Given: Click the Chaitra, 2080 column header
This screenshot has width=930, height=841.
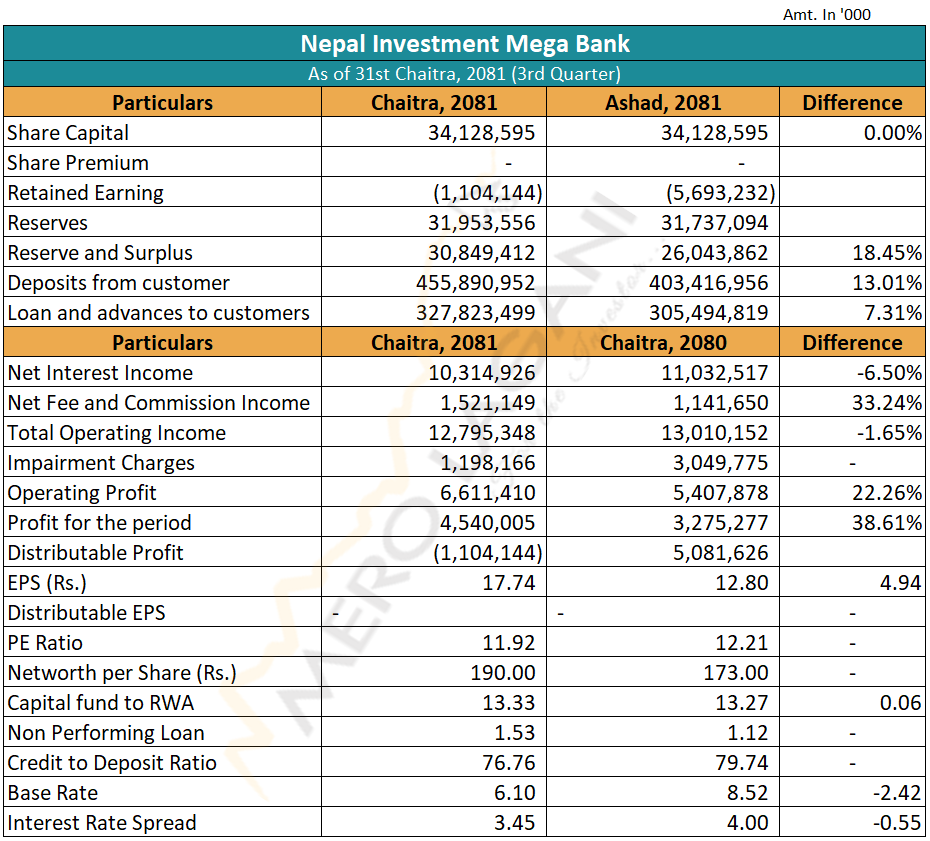Looking at the screenshot, I should 662,343.
